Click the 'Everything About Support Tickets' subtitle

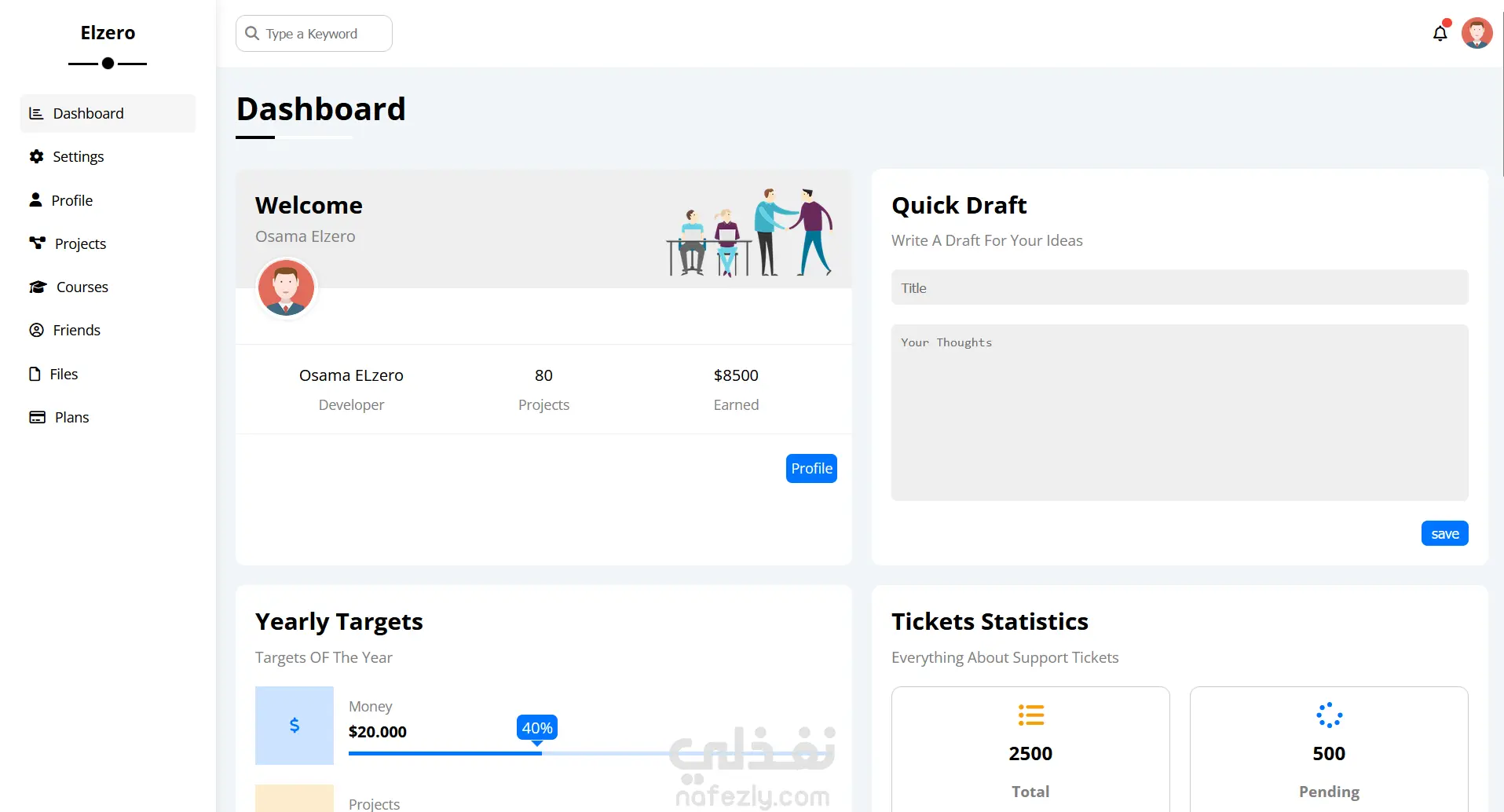(x=1004, y=657)
